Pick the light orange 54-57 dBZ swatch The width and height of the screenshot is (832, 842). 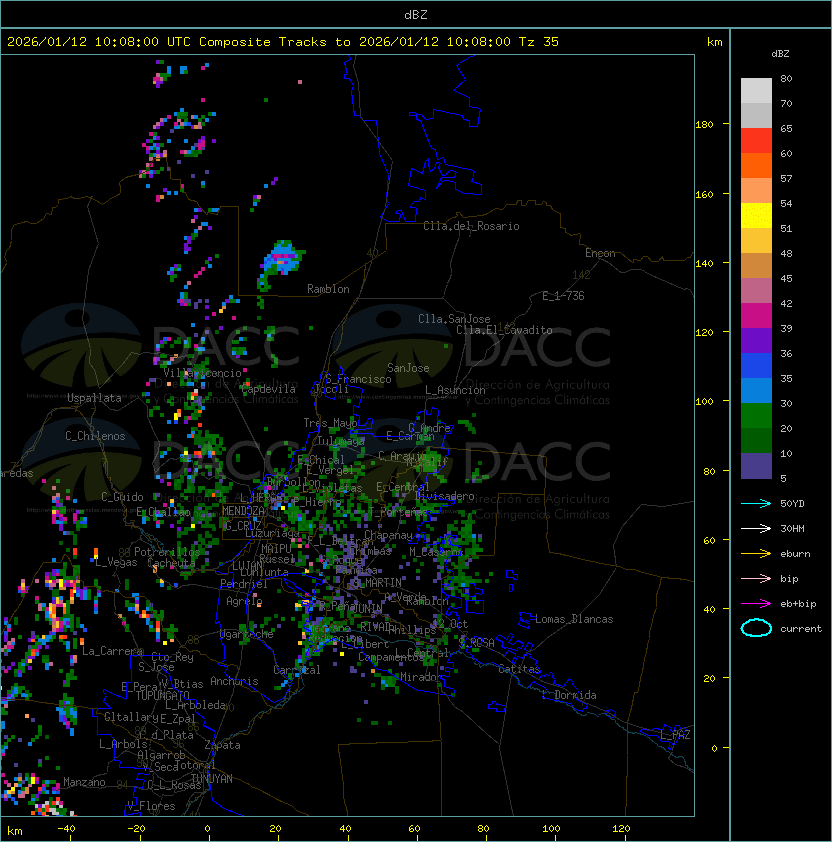756,191
